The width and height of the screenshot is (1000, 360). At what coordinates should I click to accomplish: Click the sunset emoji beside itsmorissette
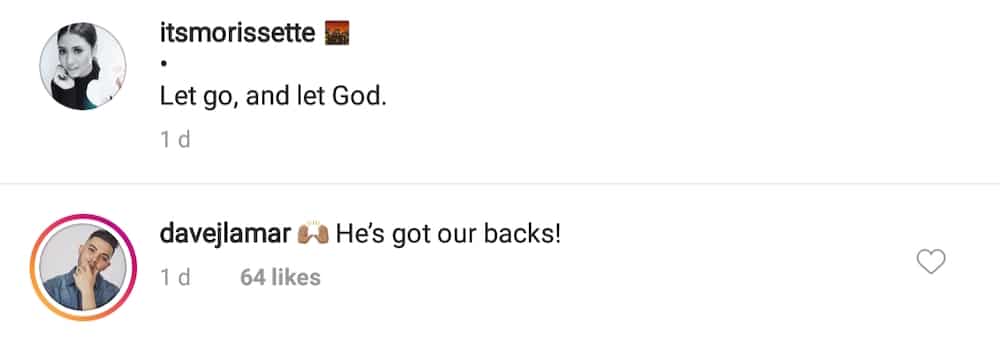coord(337,33)
